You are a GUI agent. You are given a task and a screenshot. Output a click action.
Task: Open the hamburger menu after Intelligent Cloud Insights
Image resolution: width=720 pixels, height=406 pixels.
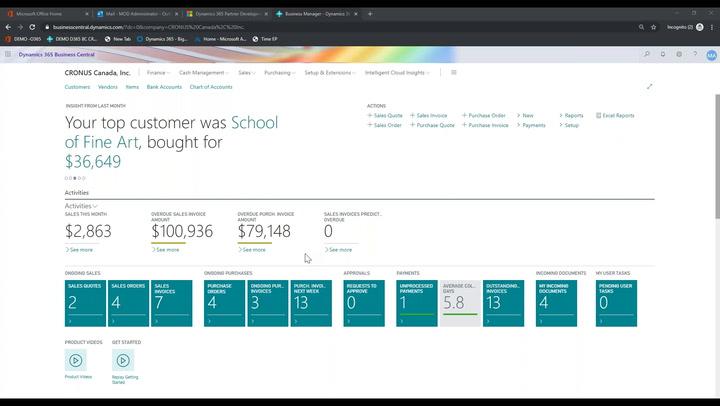(x=453, y=73)
